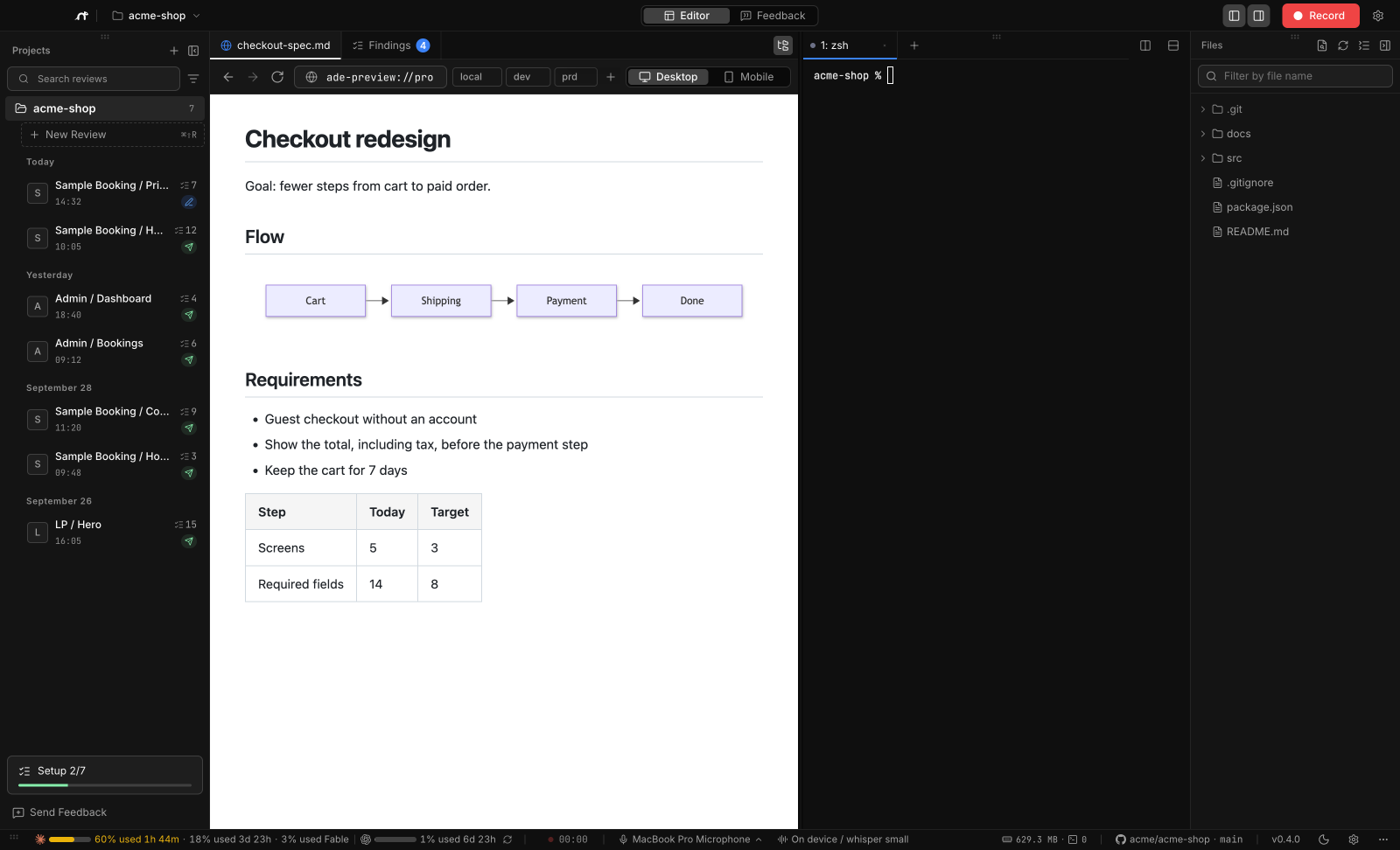Select the checkout-spec.md tab
This screenshot has height=850, width=1400.
276,45
